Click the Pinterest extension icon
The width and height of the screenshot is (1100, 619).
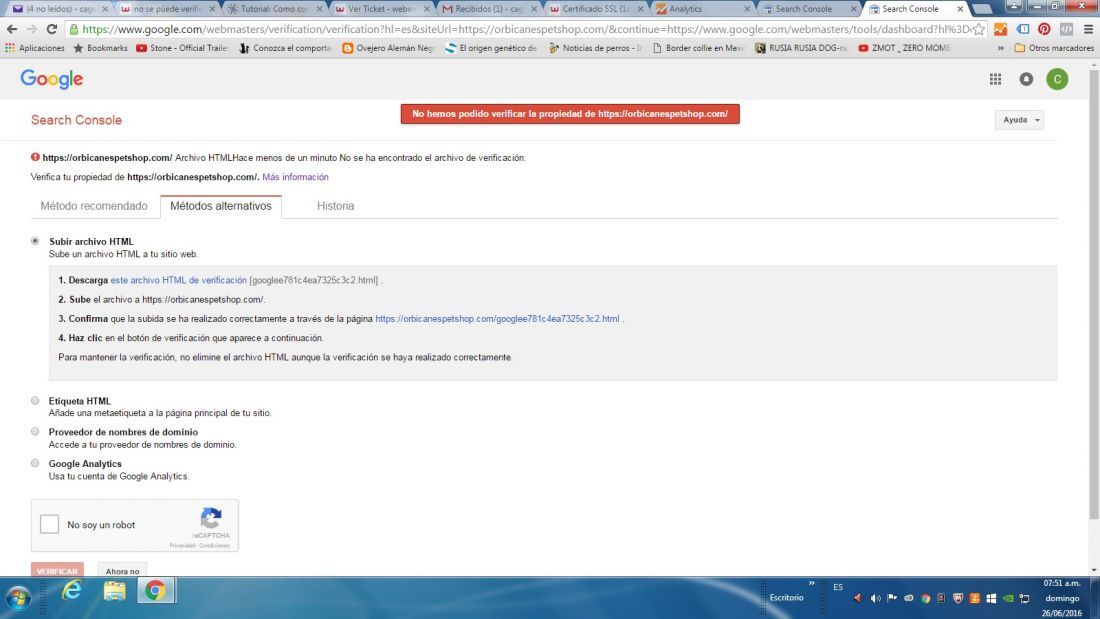1044,29
